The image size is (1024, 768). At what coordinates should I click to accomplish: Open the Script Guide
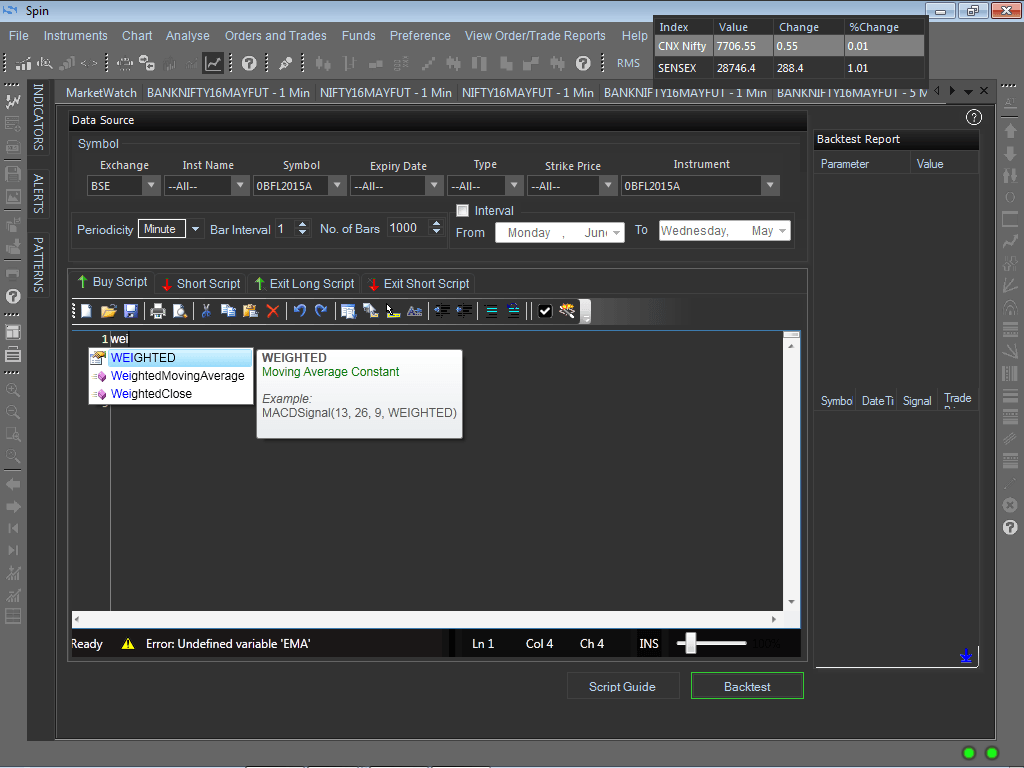coord(622,686)
